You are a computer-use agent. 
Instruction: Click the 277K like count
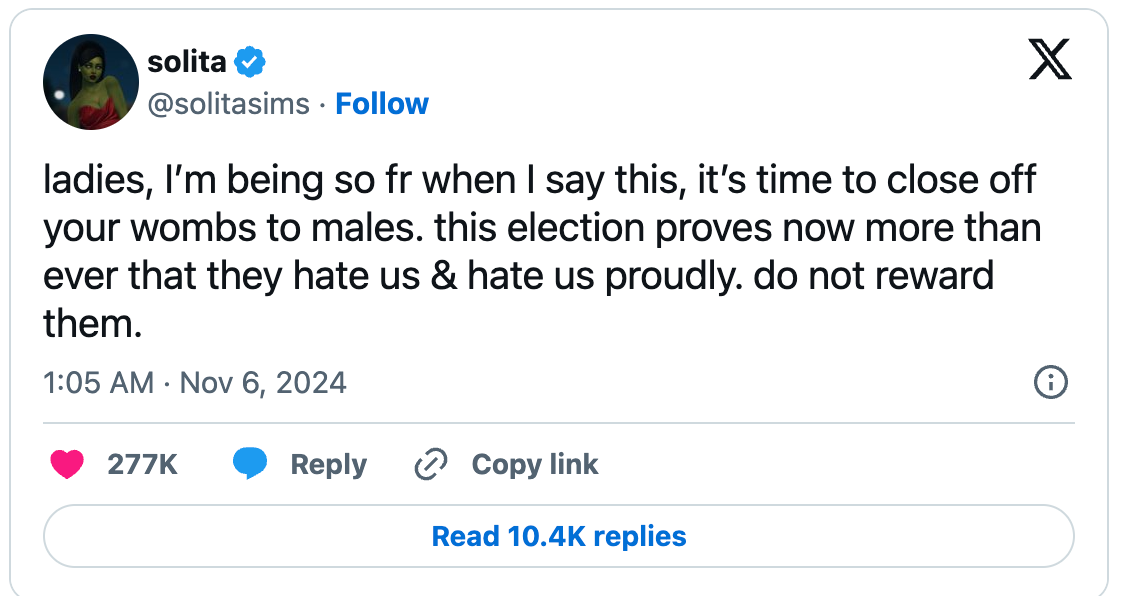point(142,464)
